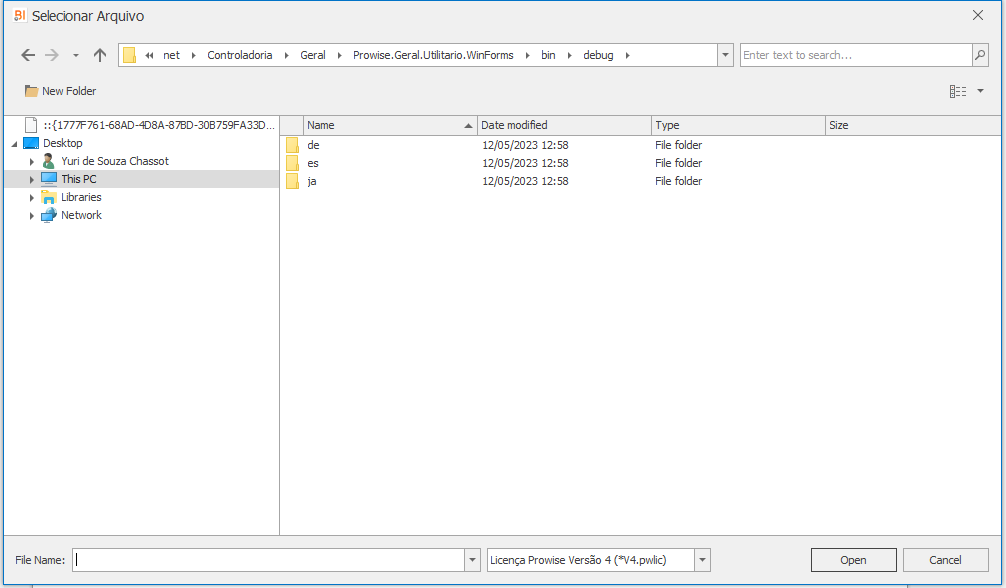1006x588 pixels.
Task: Show hidden path segments chevron before net
Action: 149,55
